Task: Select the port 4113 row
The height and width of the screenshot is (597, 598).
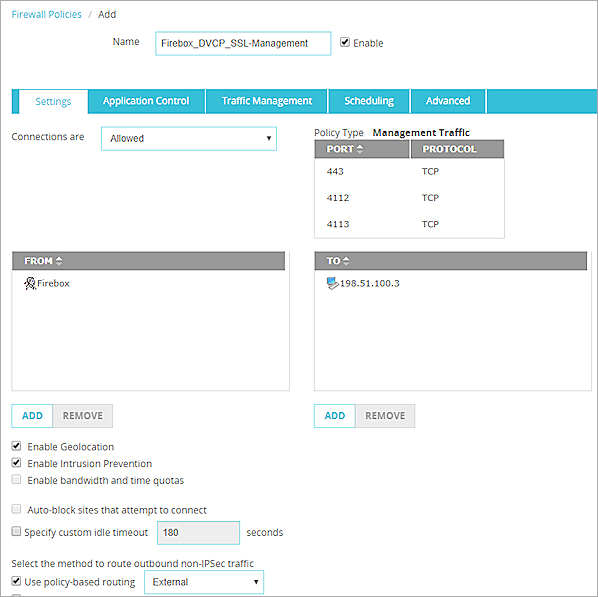Action: point(409,224)
